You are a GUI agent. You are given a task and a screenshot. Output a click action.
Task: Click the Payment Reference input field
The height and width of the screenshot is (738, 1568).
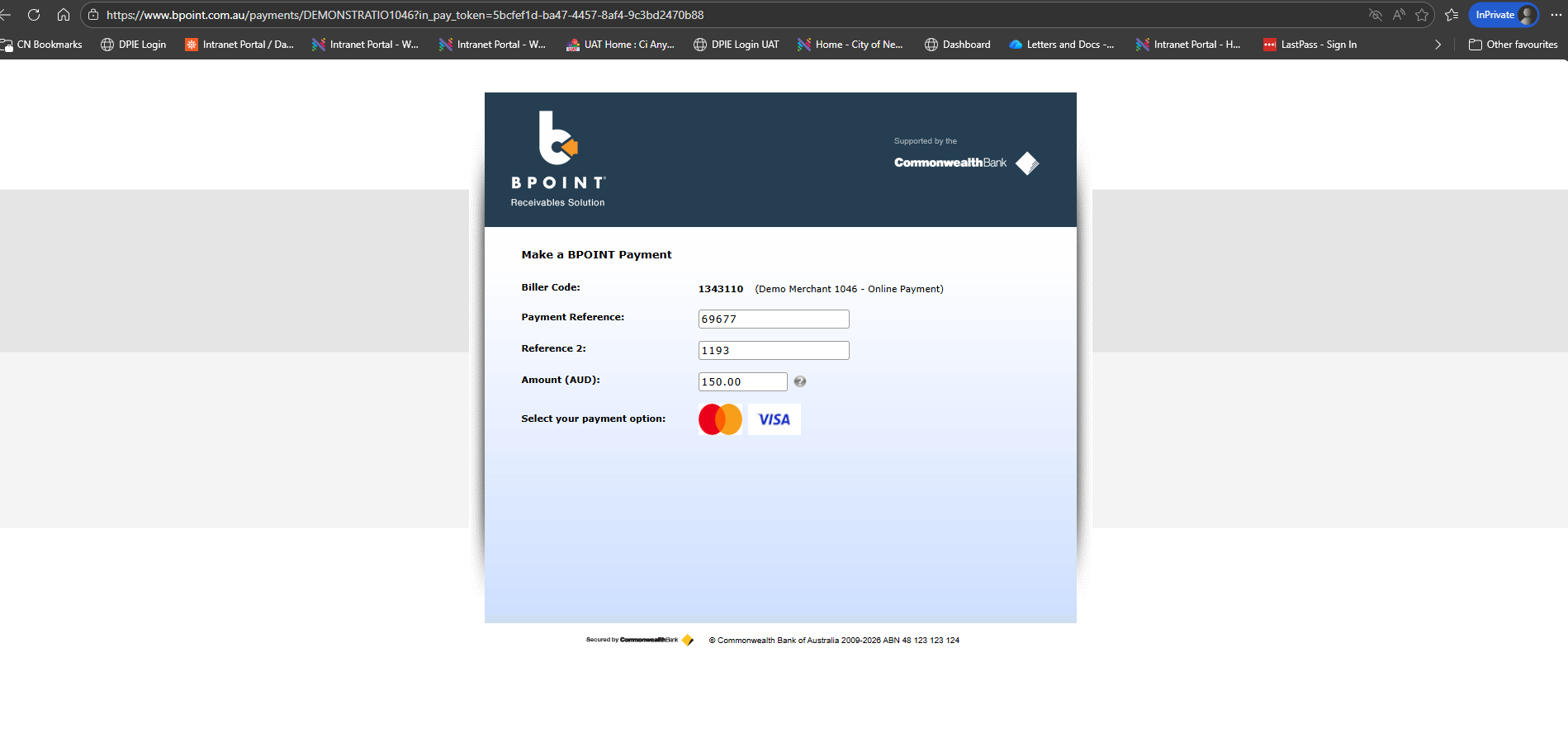click(773, 319)
